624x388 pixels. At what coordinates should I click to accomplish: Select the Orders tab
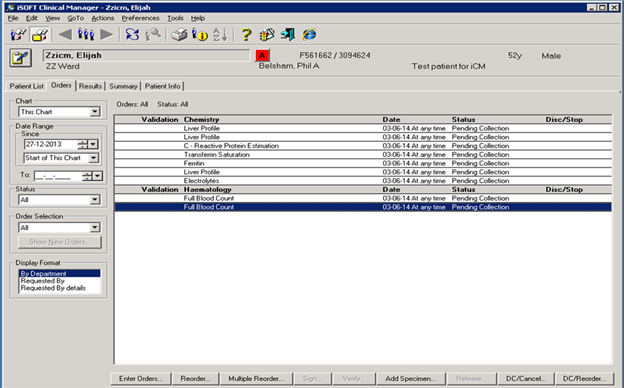coord(61,85)
